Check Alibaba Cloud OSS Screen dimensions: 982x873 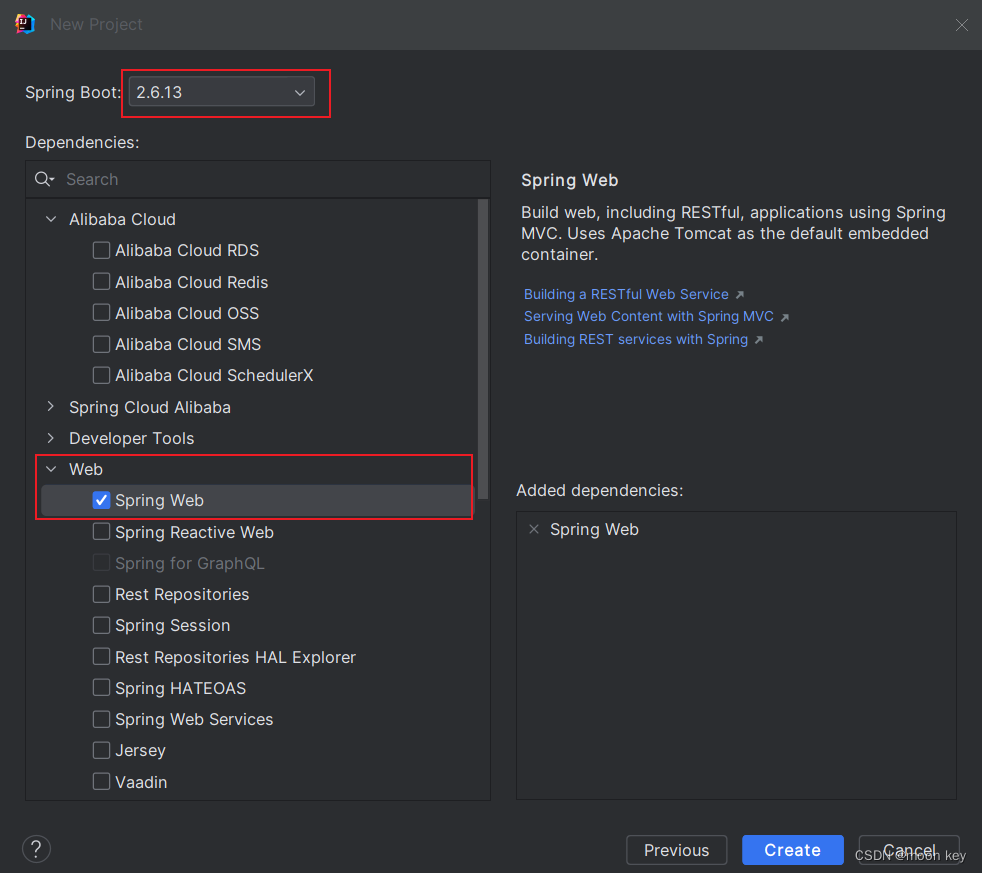coord(101,313)
